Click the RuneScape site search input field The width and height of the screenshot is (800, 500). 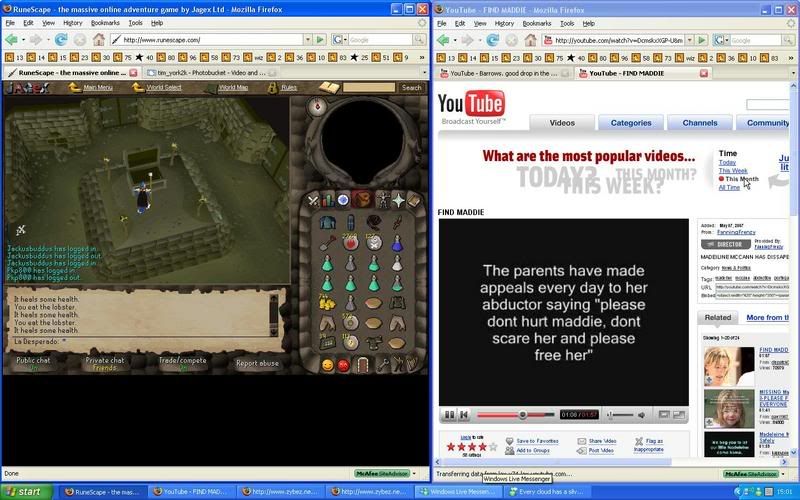point(369,88)
